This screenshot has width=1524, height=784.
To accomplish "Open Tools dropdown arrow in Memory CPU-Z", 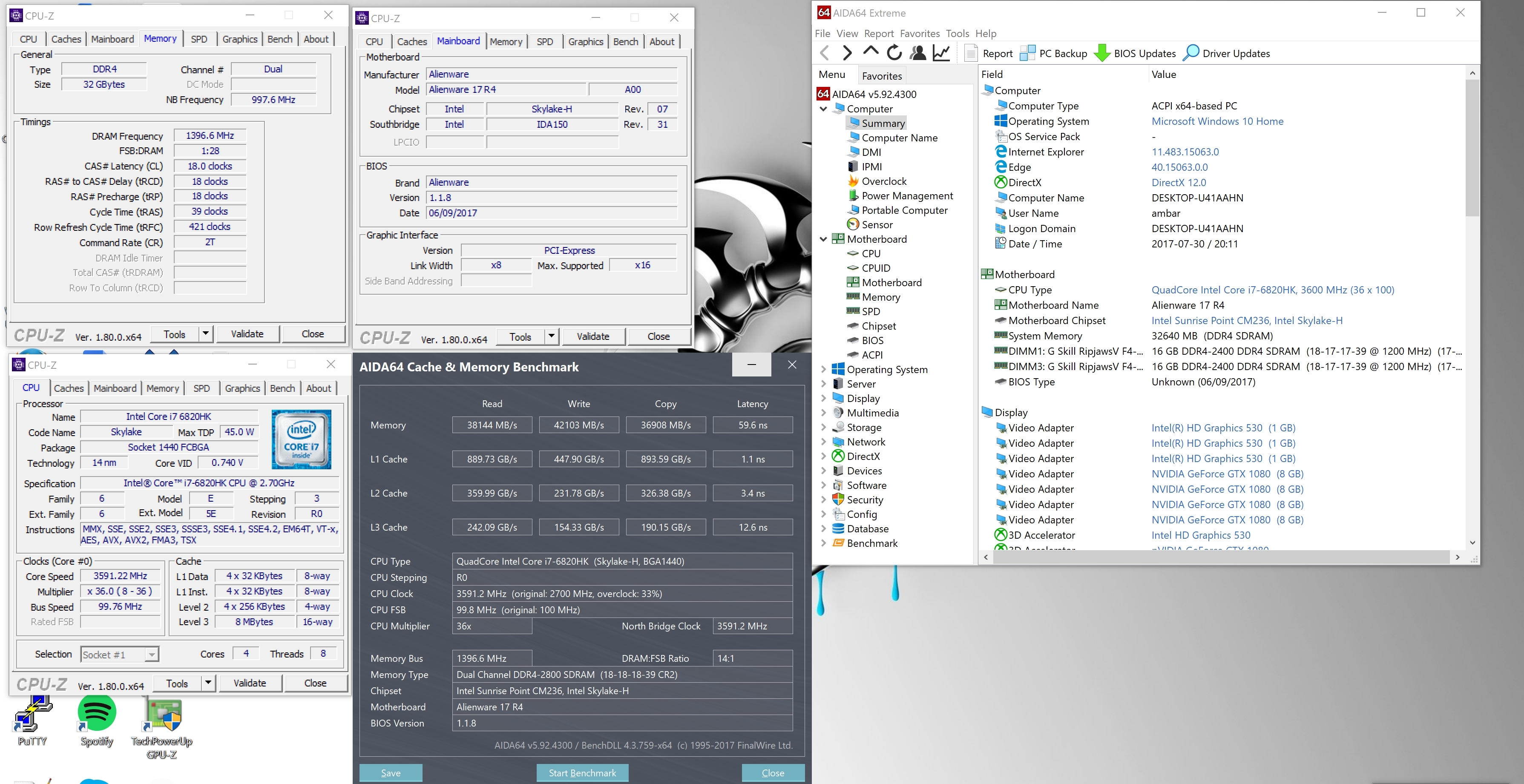I will (x=205, y=334).
